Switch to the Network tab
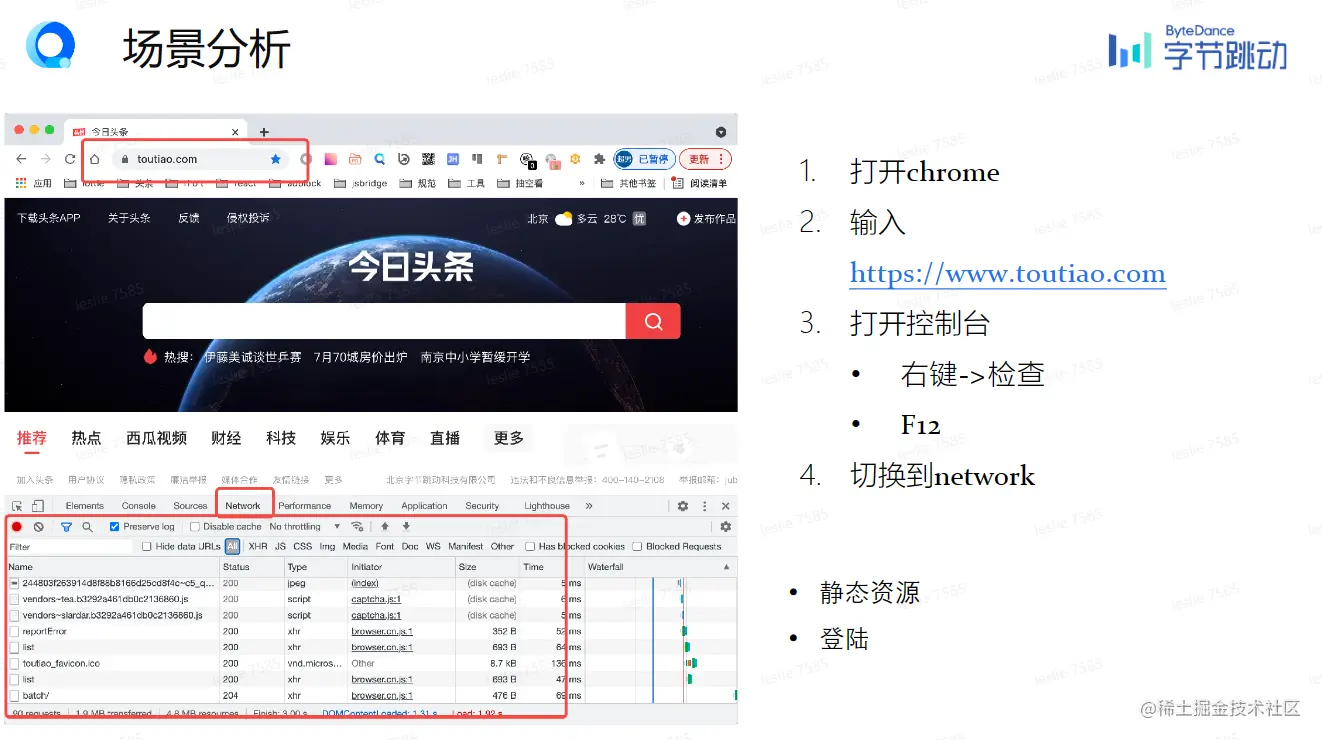The height and width of the screenshot is (740, 1322). pyautogui.click(x=243, y=506)
